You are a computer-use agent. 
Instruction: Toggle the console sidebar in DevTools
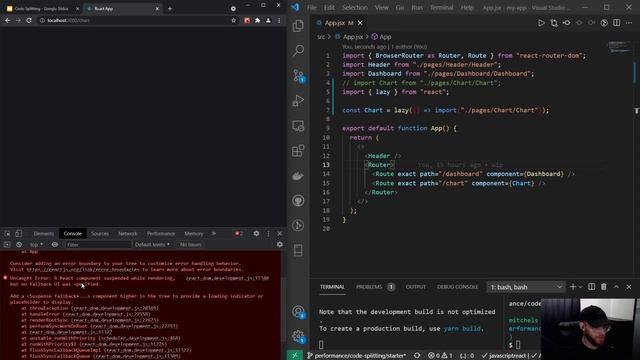[x=7, y=244]
